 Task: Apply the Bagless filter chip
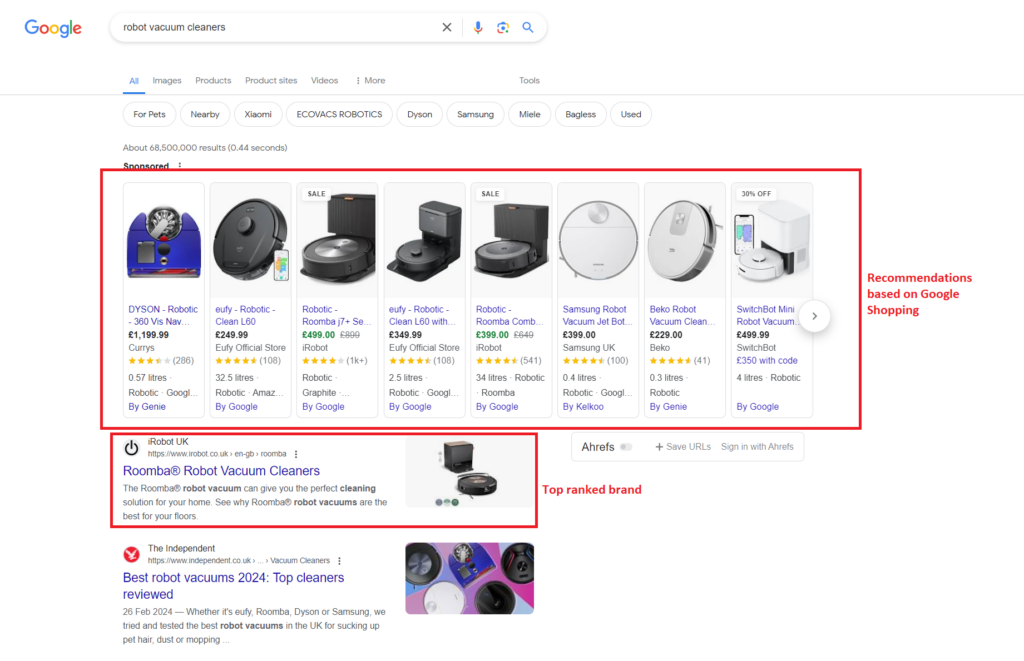pos(581,114)
